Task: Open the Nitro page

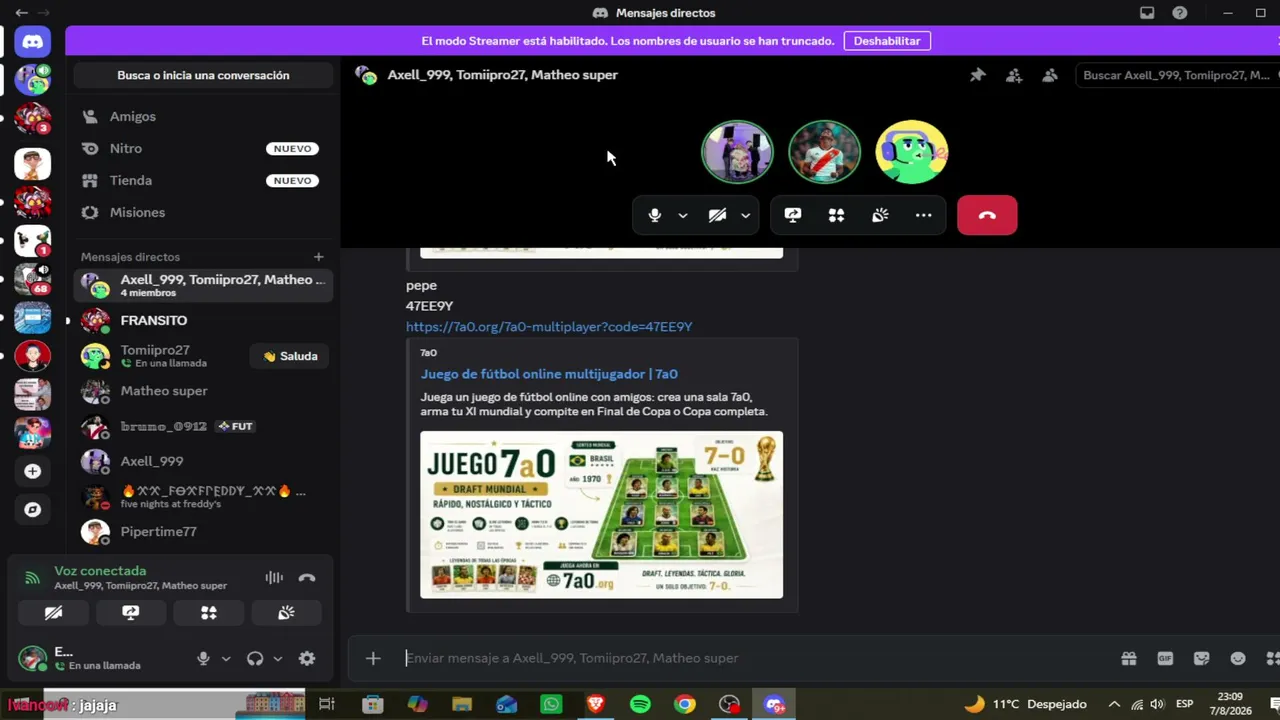Action: click(x=203, y=149)
